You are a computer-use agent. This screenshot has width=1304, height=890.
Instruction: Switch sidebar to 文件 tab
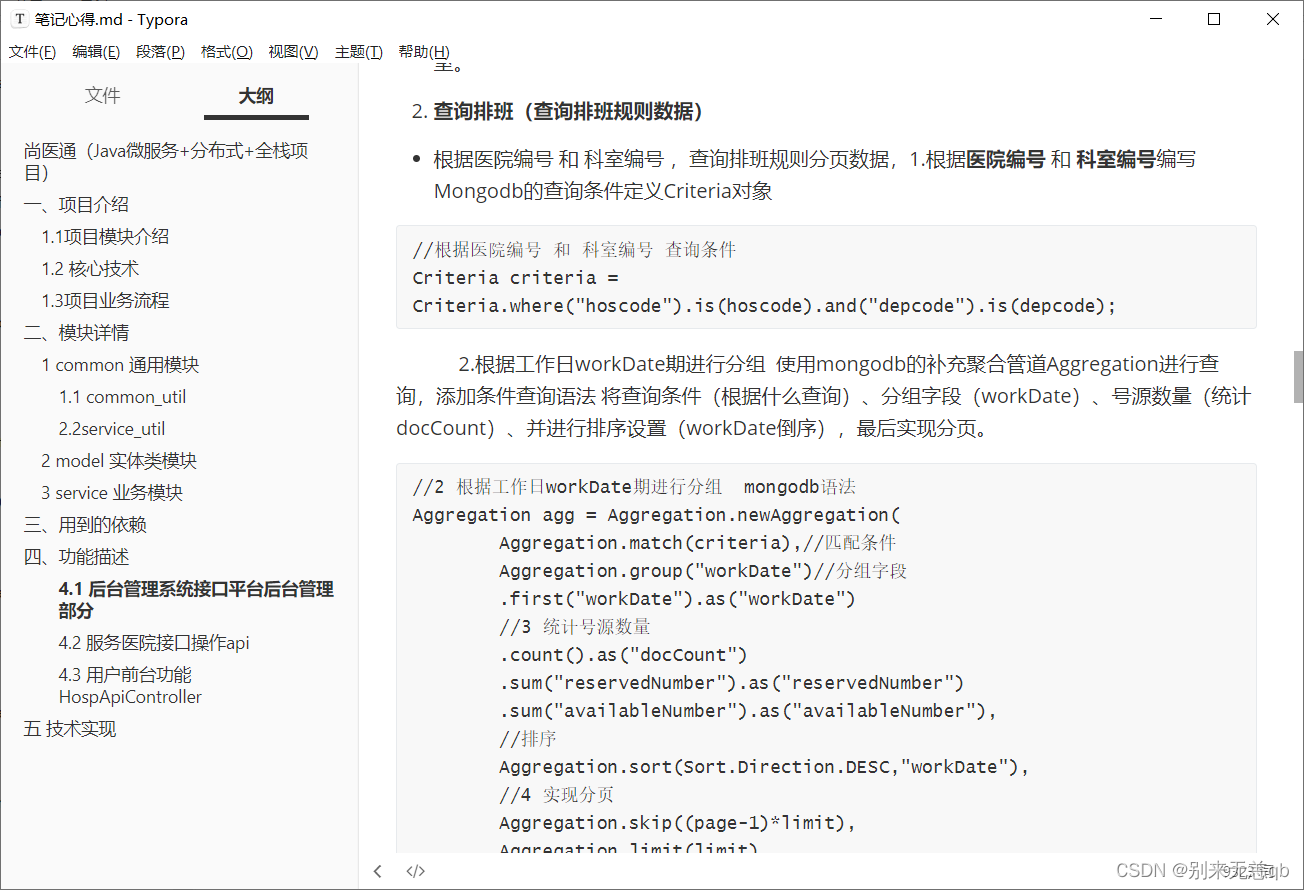click(102, 96)
